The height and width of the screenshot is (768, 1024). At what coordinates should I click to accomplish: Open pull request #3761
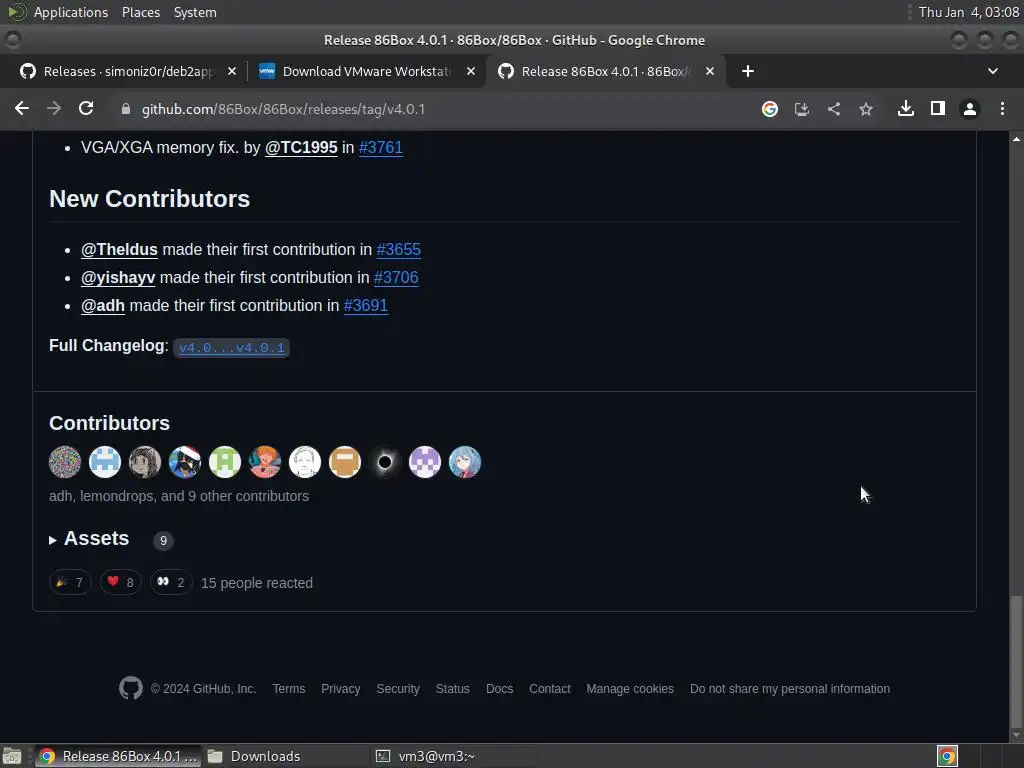pyautogui.click(x=381, y=148)
